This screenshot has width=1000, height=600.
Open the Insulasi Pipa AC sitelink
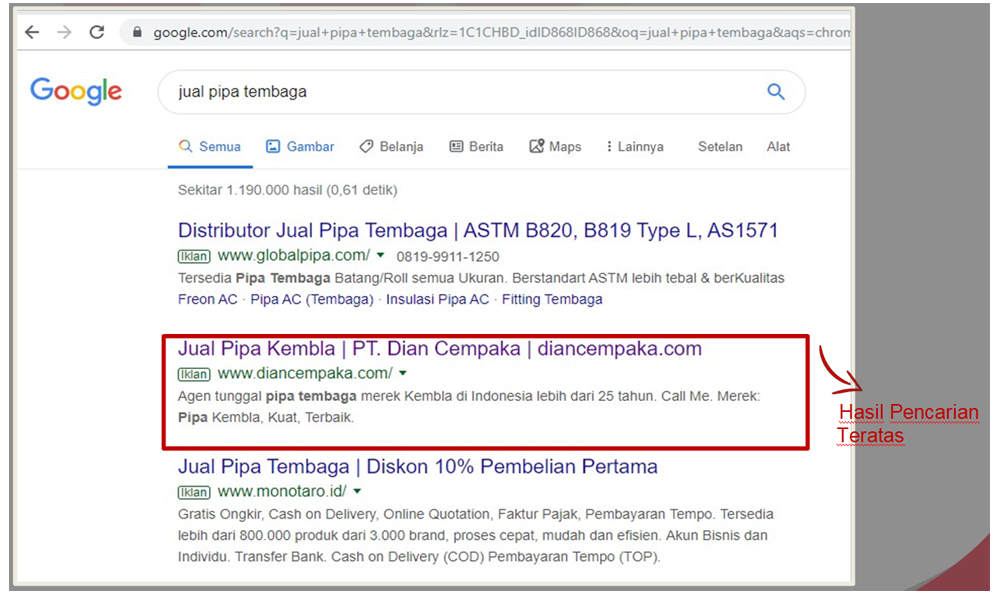point(438,299)
